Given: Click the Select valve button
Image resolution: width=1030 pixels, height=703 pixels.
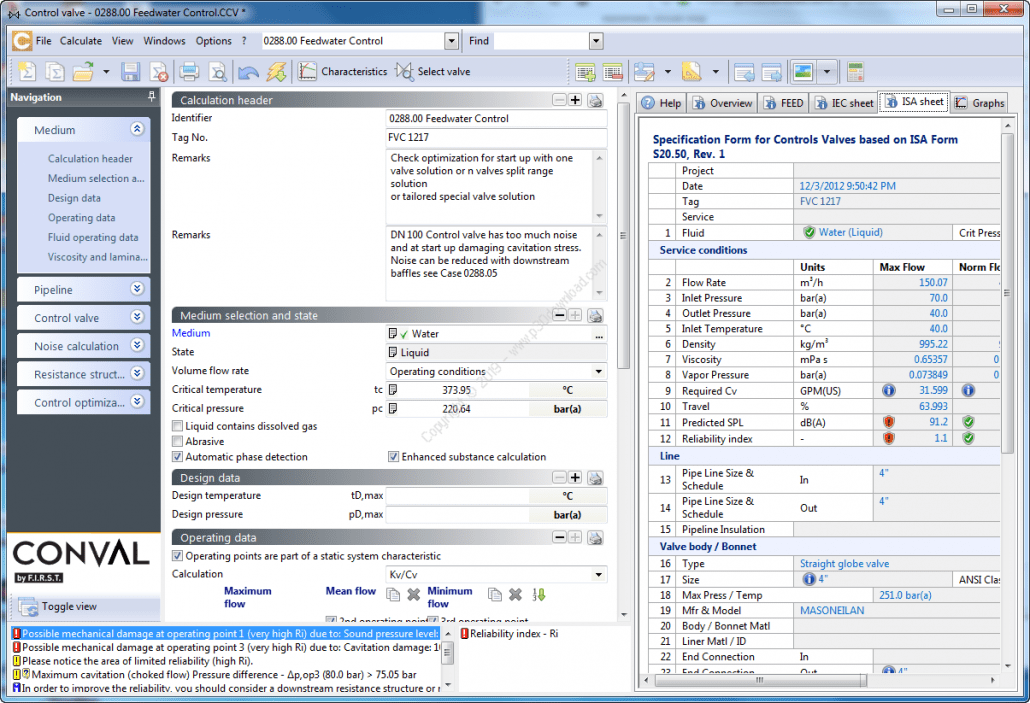Looking at the screenshot, I should point(432,72).
